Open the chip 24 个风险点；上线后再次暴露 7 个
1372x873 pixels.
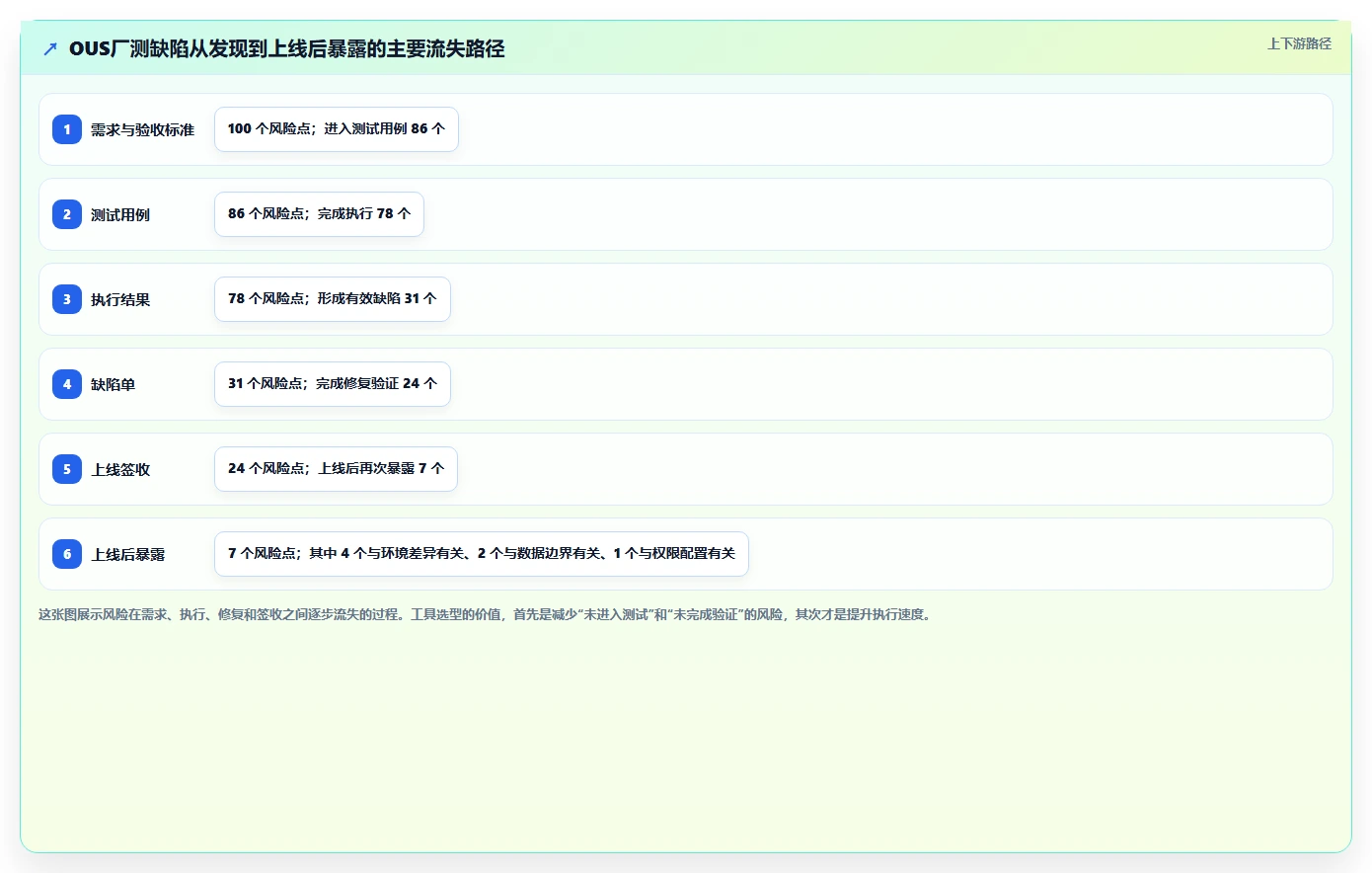click(x=336, y=469)
